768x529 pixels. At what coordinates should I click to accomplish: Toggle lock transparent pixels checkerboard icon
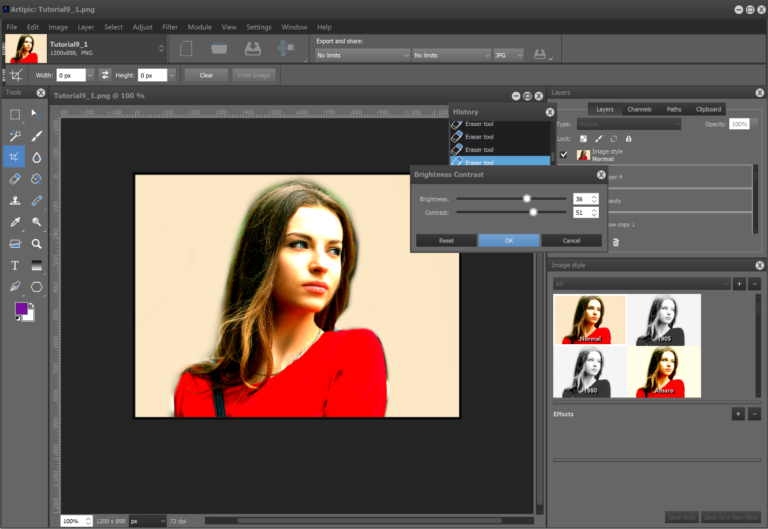tap(583, 138)
